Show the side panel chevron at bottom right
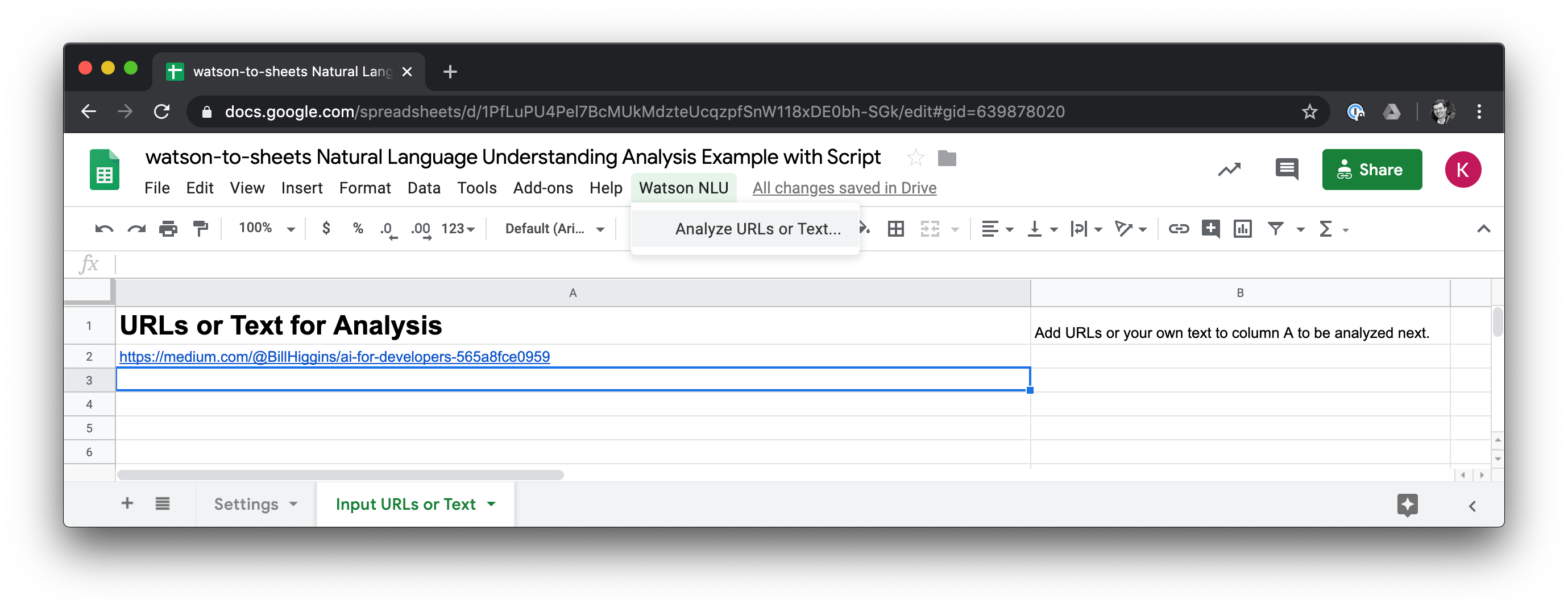Viewport: 1568px width, 611px height. point(1472,506)
